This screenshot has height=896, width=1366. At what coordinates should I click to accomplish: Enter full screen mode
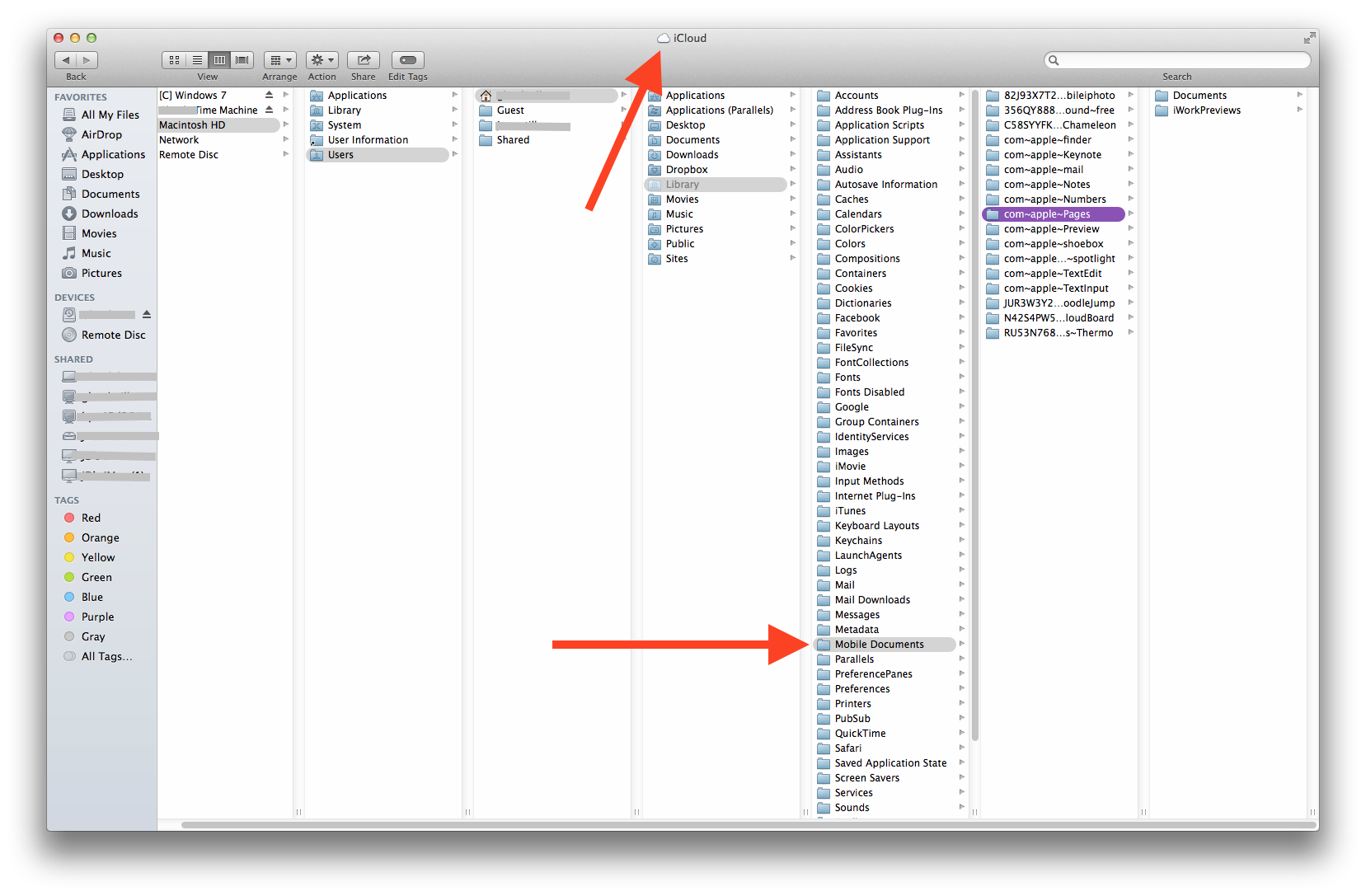click(1309, 38)
